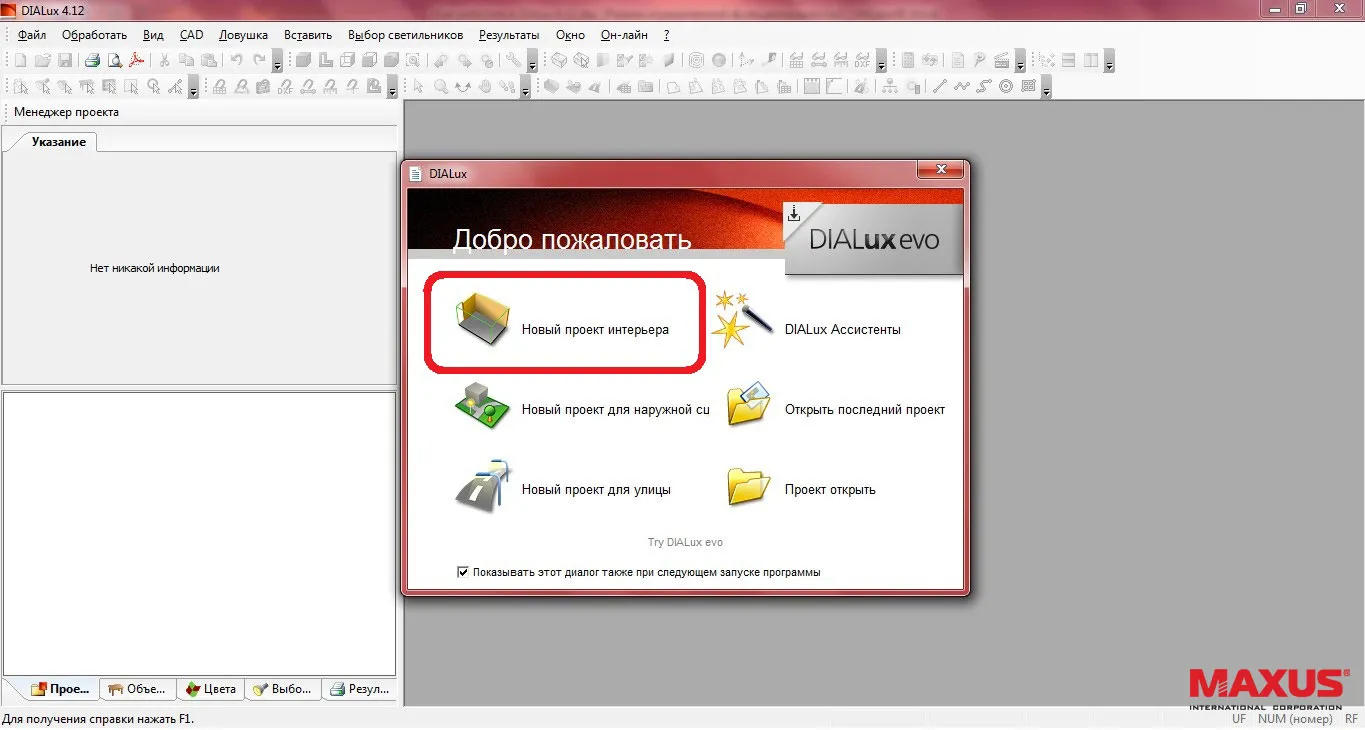Switch to the Цвета tab

pos(211,689)
